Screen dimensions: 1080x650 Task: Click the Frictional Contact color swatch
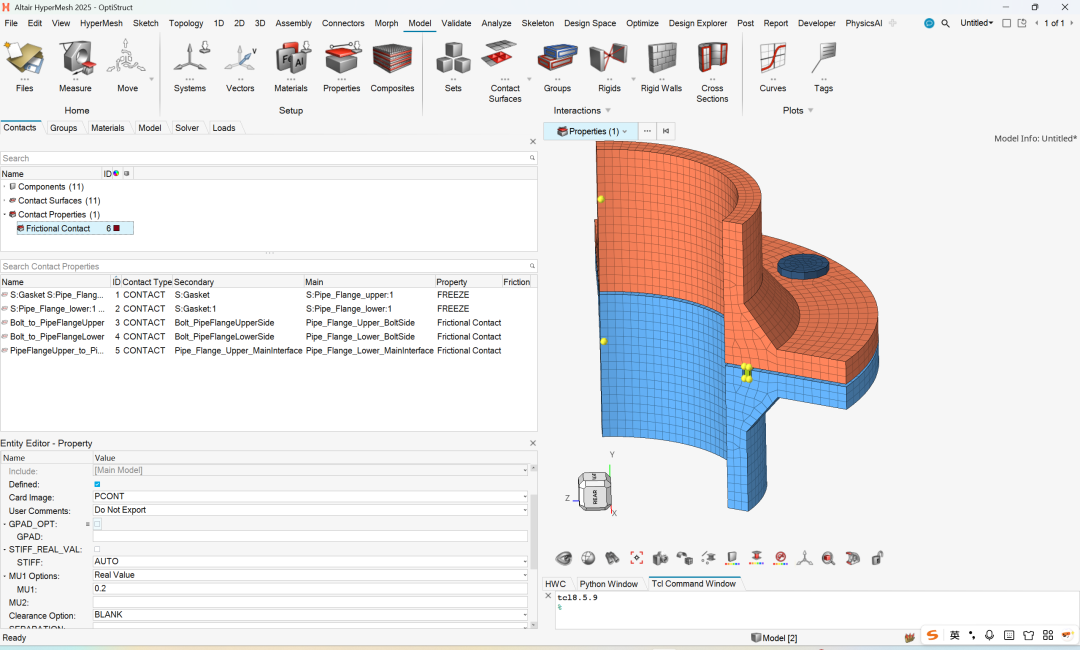coord(117,229)
